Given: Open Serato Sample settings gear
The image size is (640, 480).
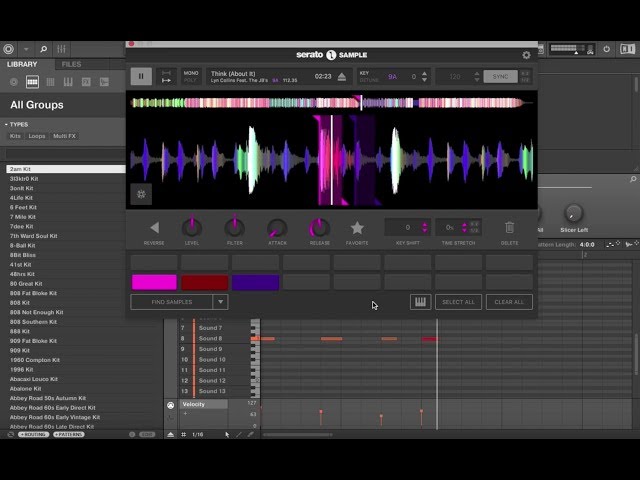Looking at the screenshot, I should [526, 55].
